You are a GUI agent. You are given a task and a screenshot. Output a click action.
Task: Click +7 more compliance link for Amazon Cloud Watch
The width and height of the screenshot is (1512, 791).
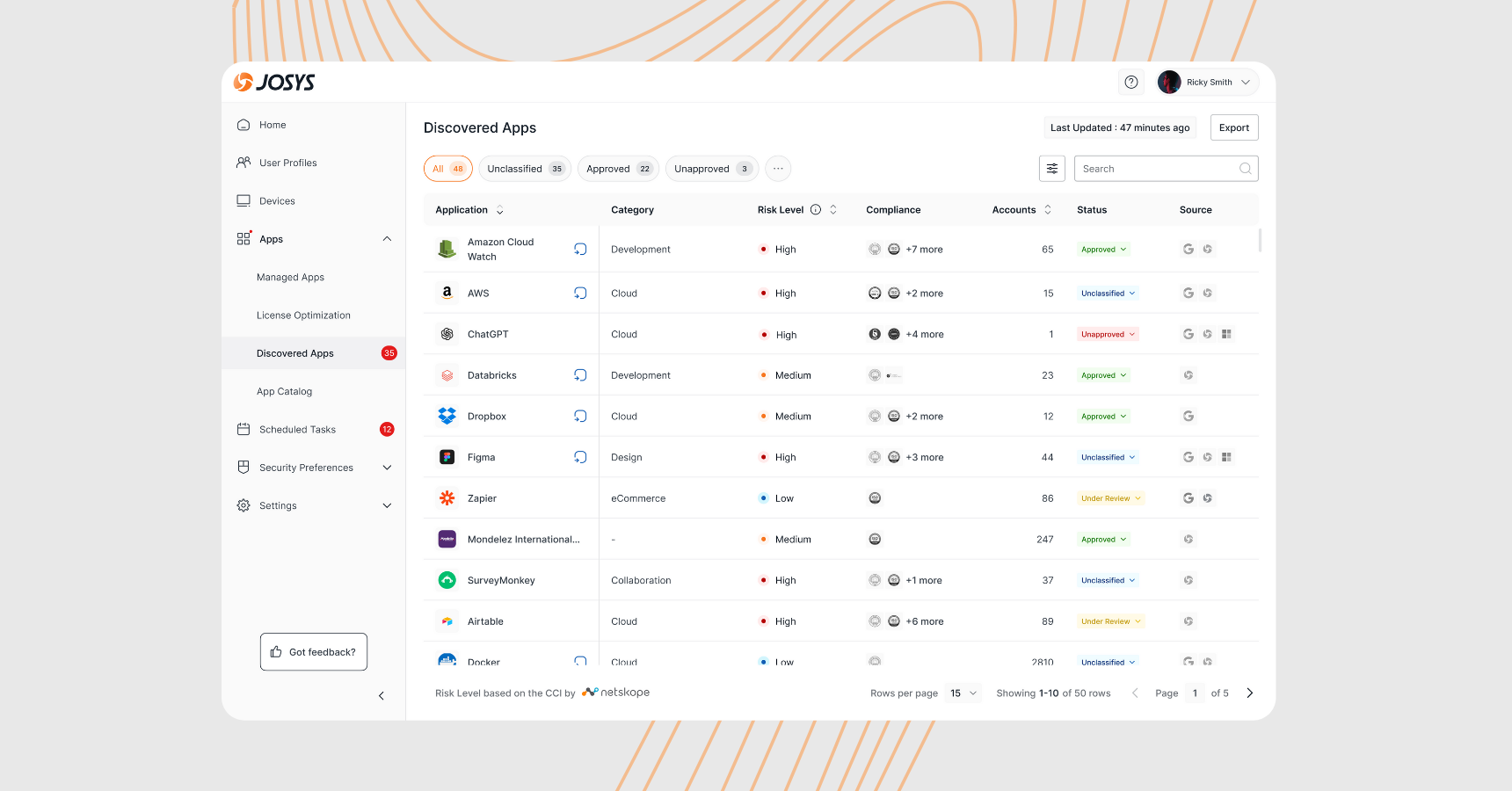point(924,250)
